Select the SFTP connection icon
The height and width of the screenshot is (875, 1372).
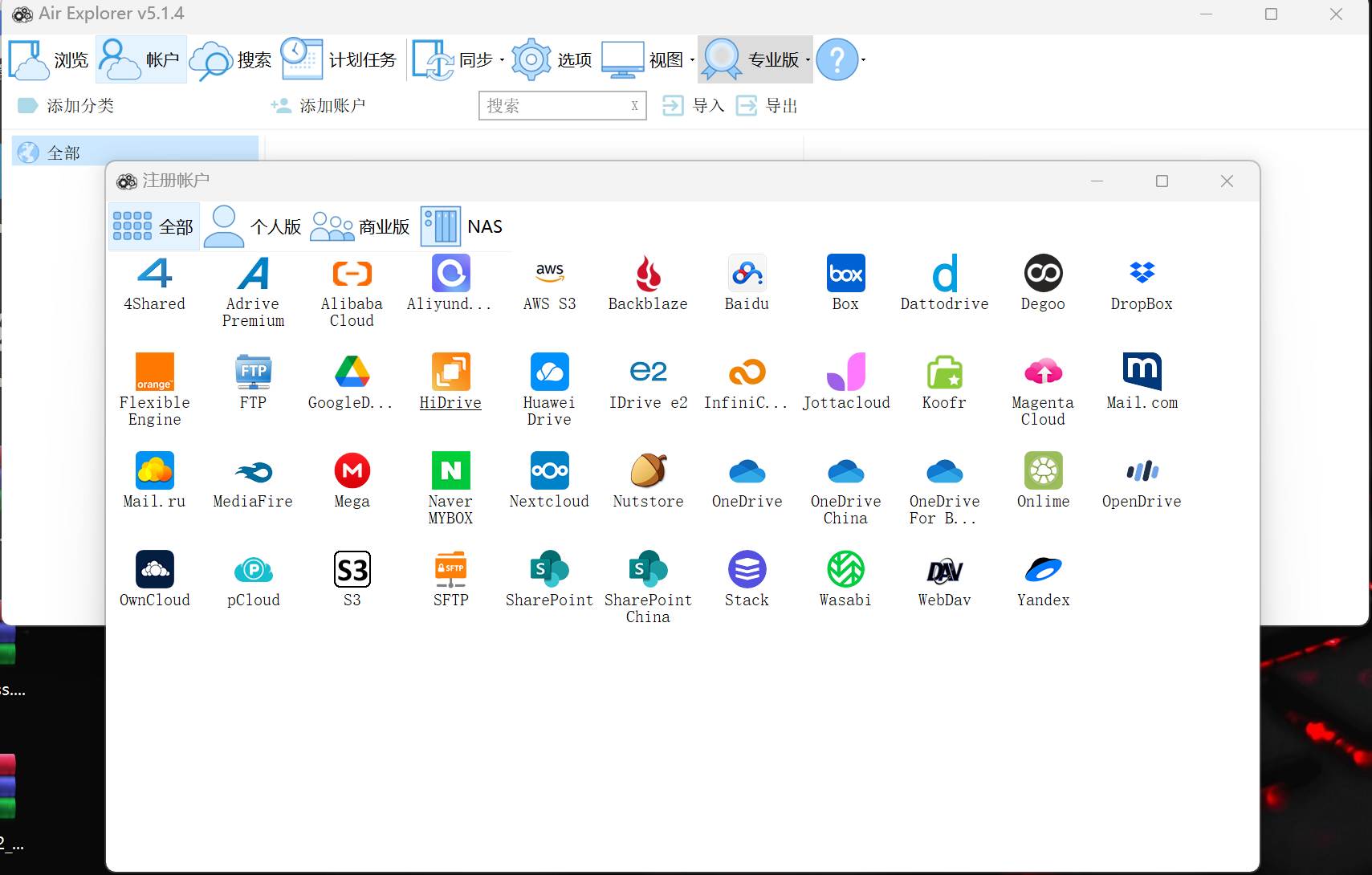click(451, 570)
